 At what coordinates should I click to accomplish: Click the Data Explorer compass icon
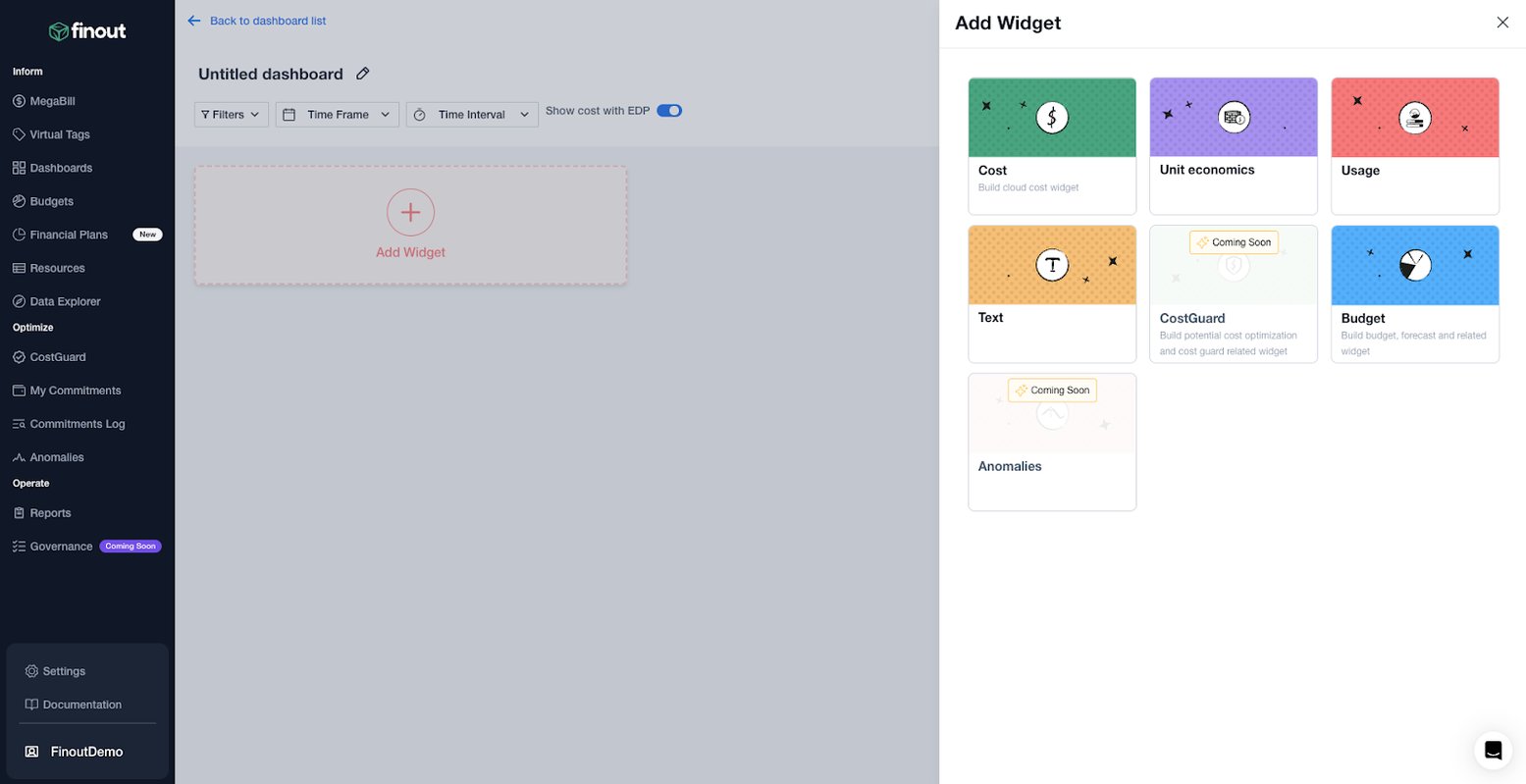19,301
